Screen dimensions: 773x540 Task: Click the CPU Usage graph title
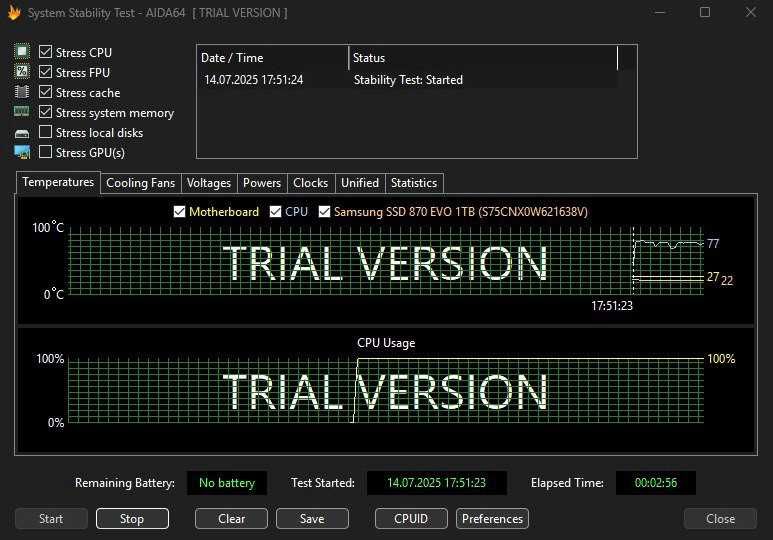pos(386,343)
